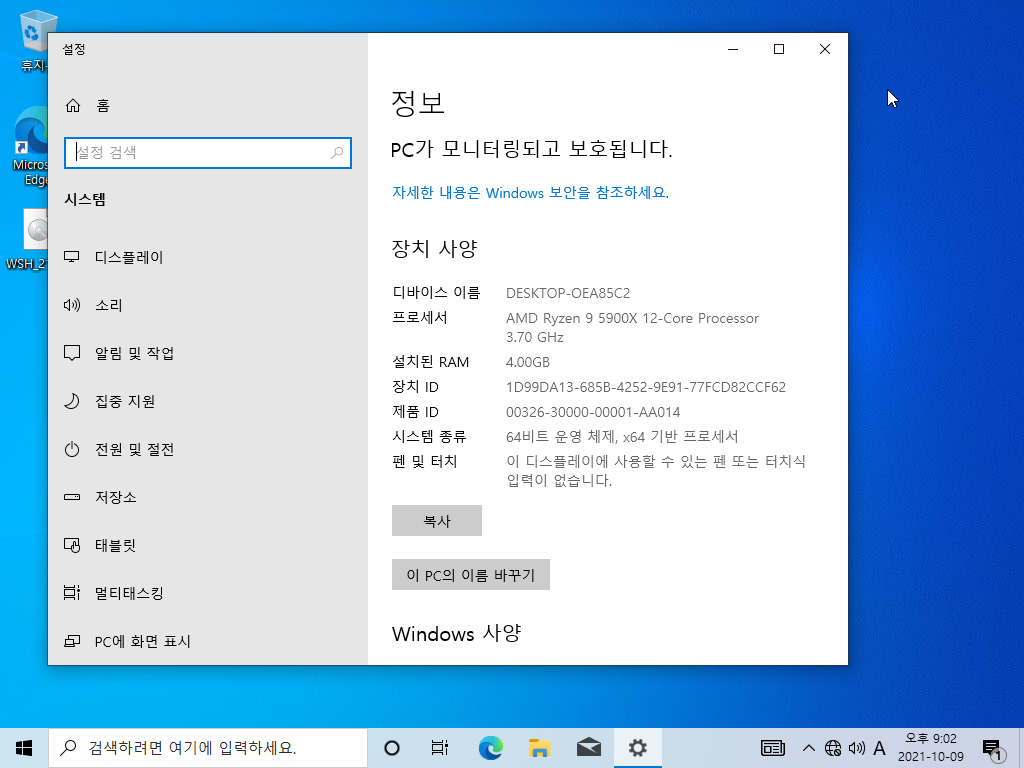Select the speaker icon next to 소리
This screenshot has height=768, width=1024.
point(72,305)
